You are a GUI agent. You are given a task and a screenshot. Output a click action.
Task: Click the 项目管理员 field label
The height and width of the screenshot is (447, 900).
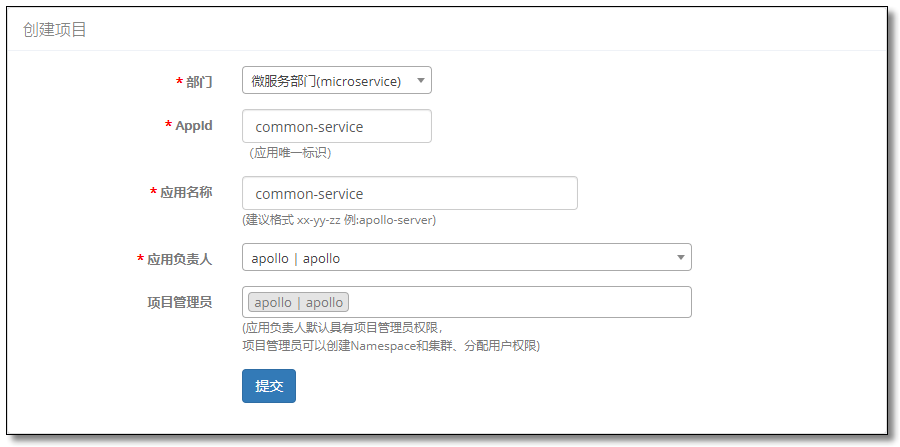point(180,303)
